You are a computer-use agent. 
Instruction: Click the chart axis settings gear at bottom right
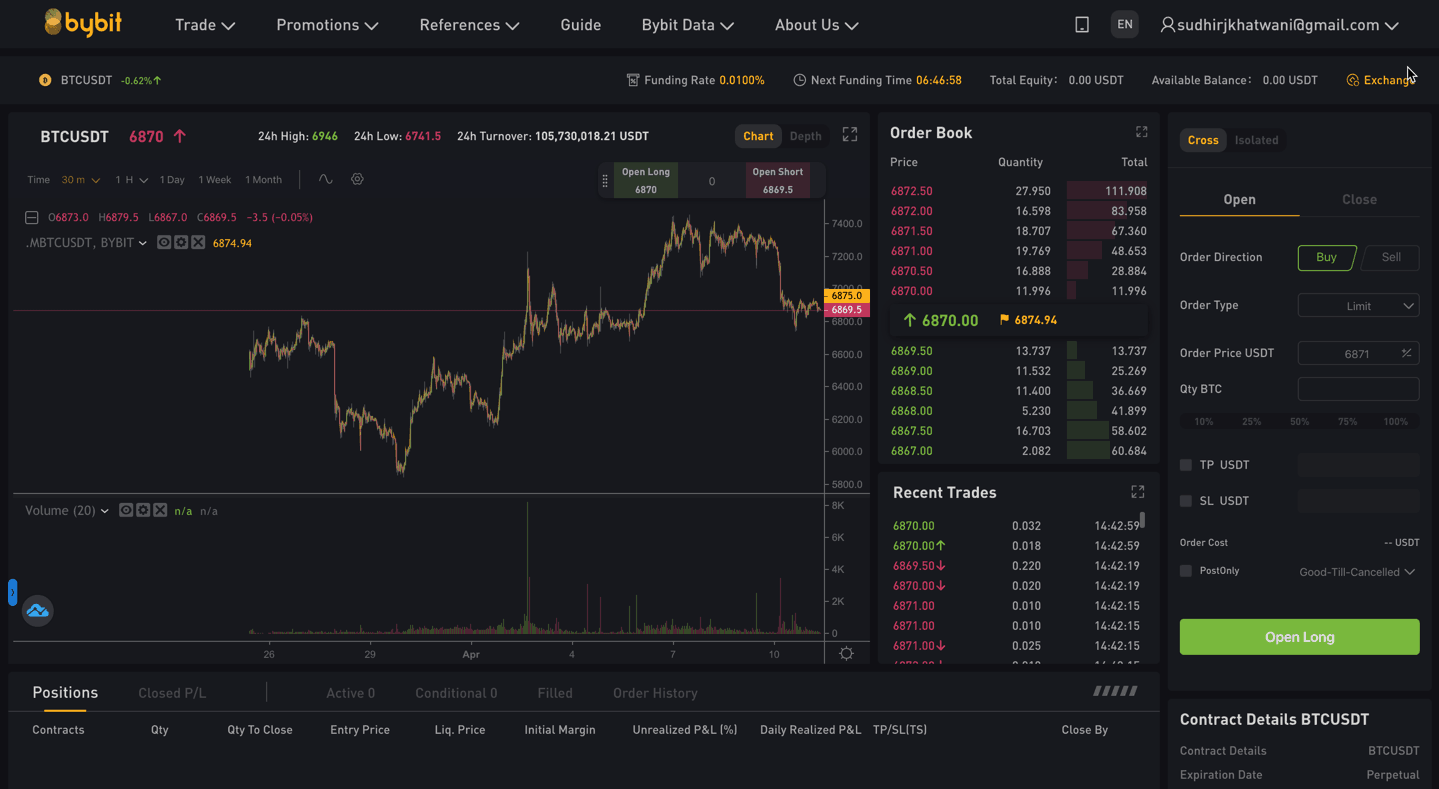(x=846, y=653)
